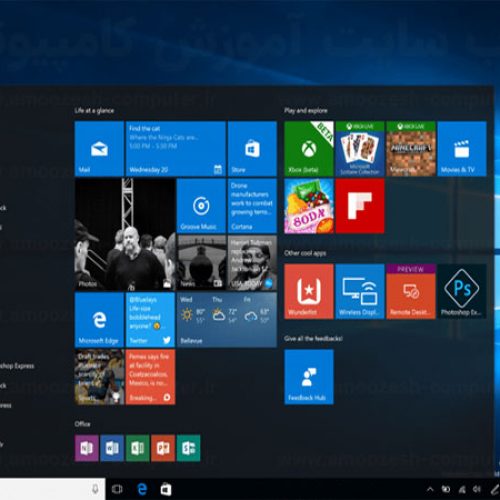Open the Wireless Display tile

[360, 291]
